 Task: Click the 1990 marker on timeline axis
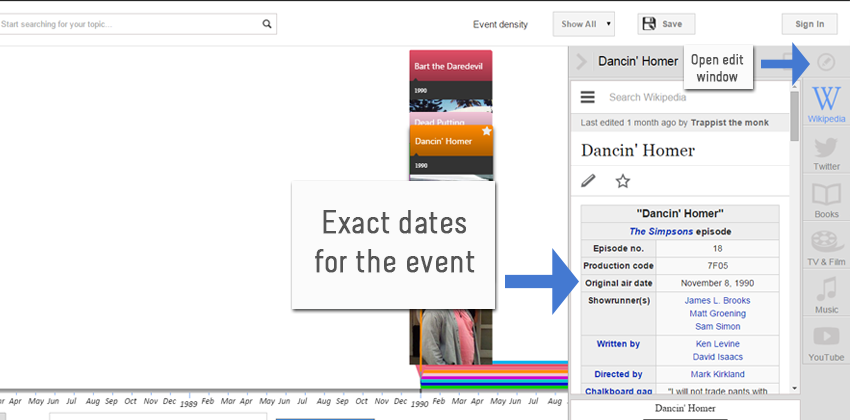coord(421,404)
